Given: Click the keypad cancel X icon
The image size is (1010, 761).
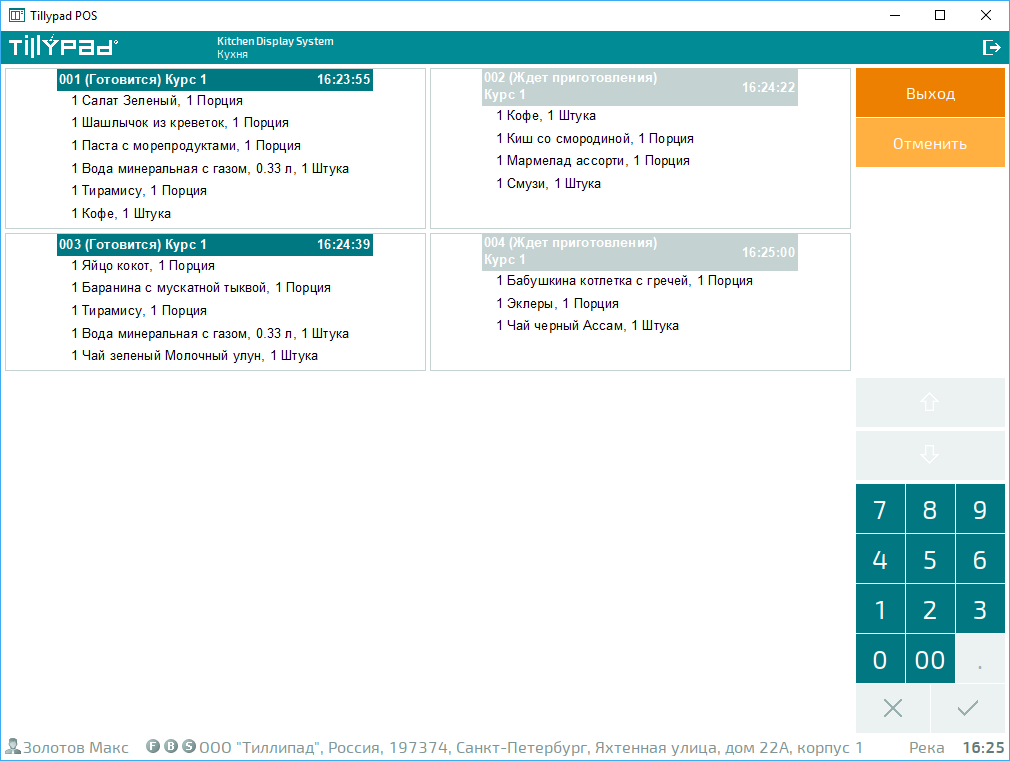Looking at the screenshot, I should pos(893,709).
